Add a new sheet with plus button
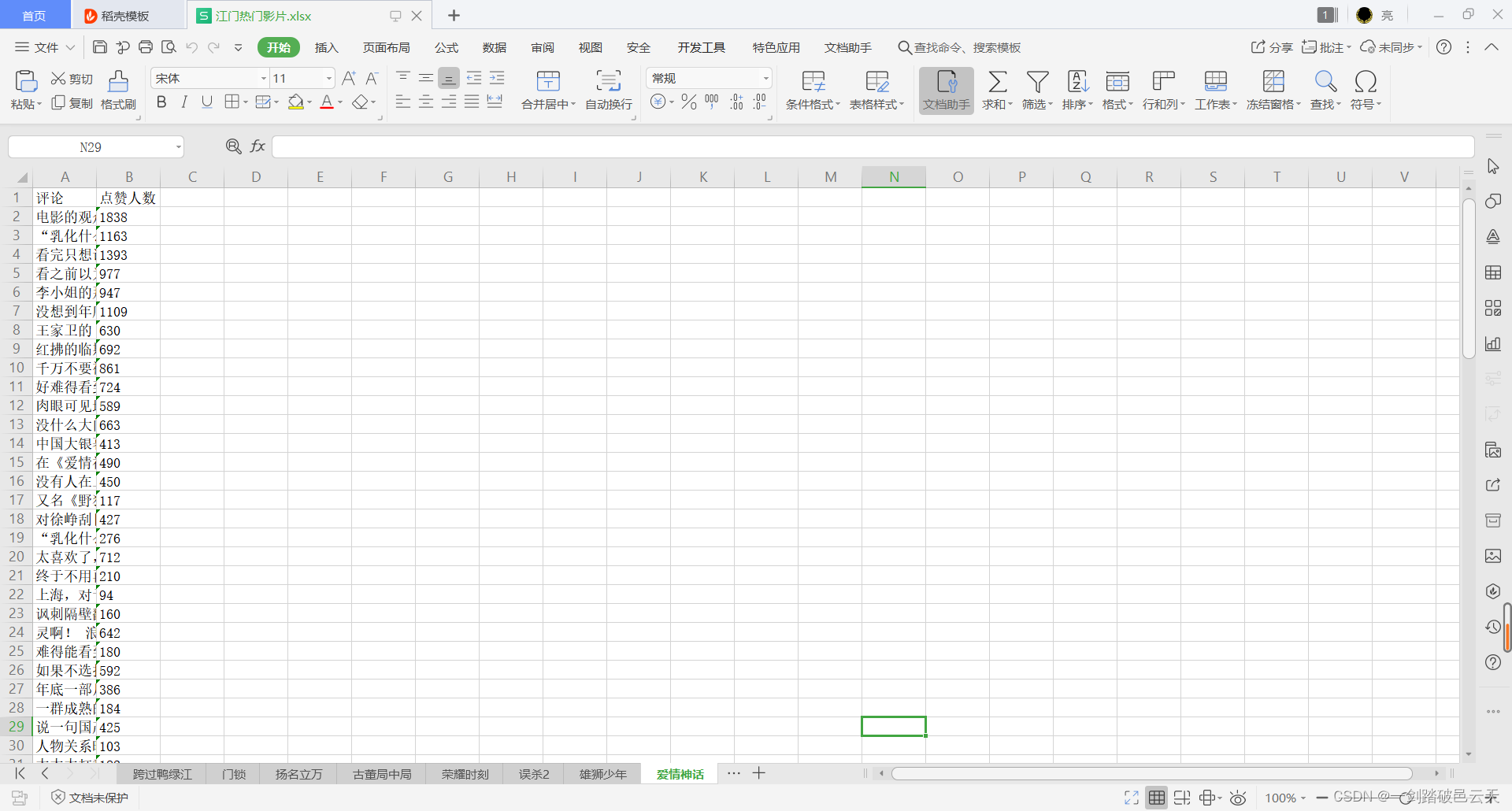 [x=759, y=773]
